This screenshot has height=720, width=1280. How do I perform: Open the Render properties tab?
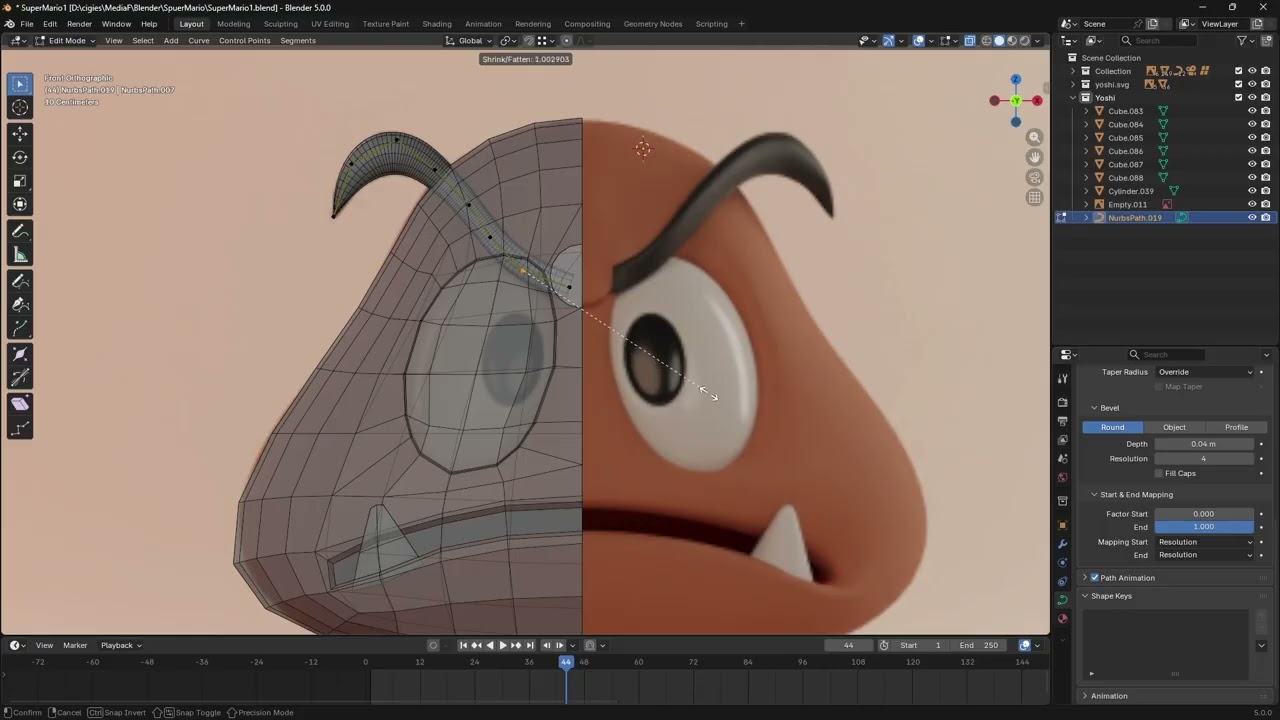tap(1062, 402)
